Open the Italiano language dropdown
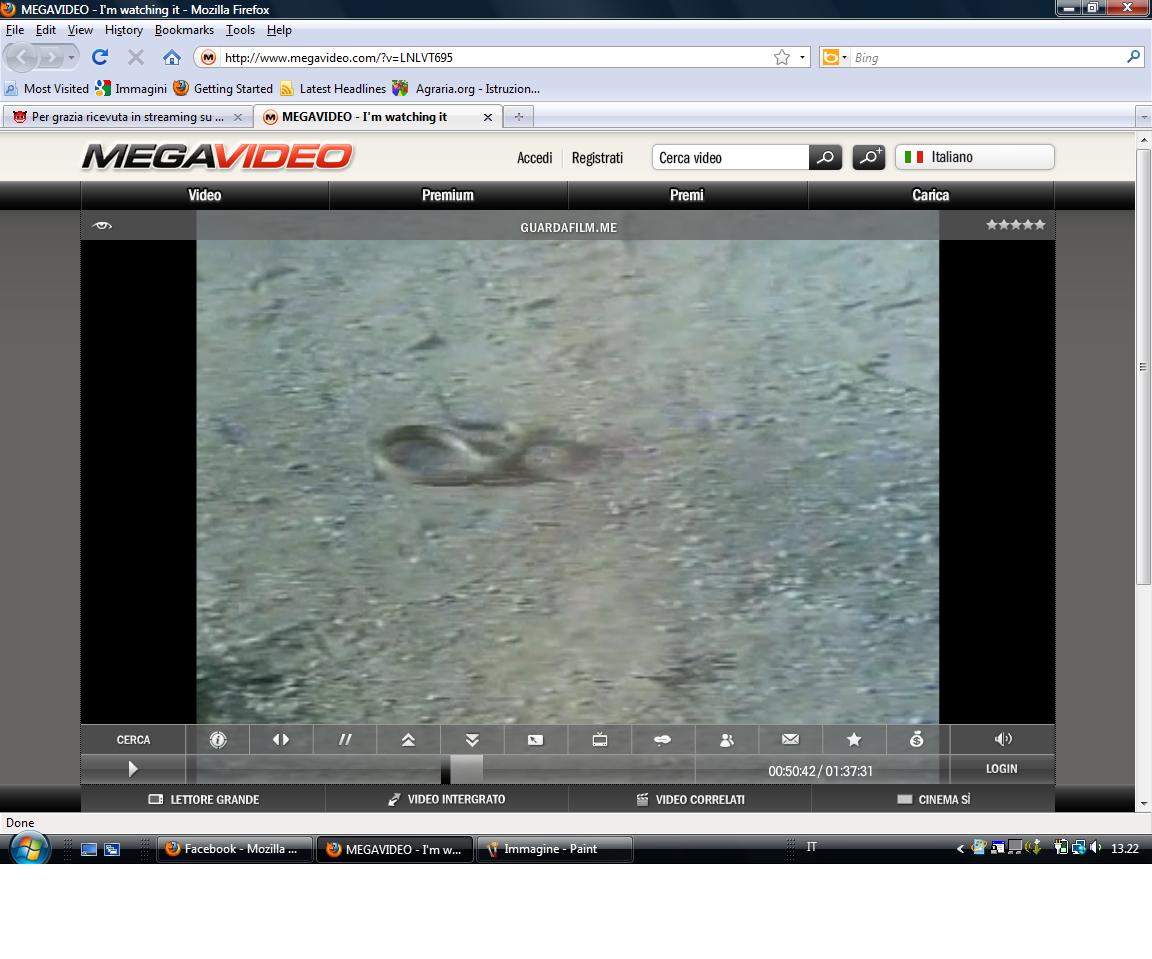Screen dimensions: 1152x959 [974, 157]
